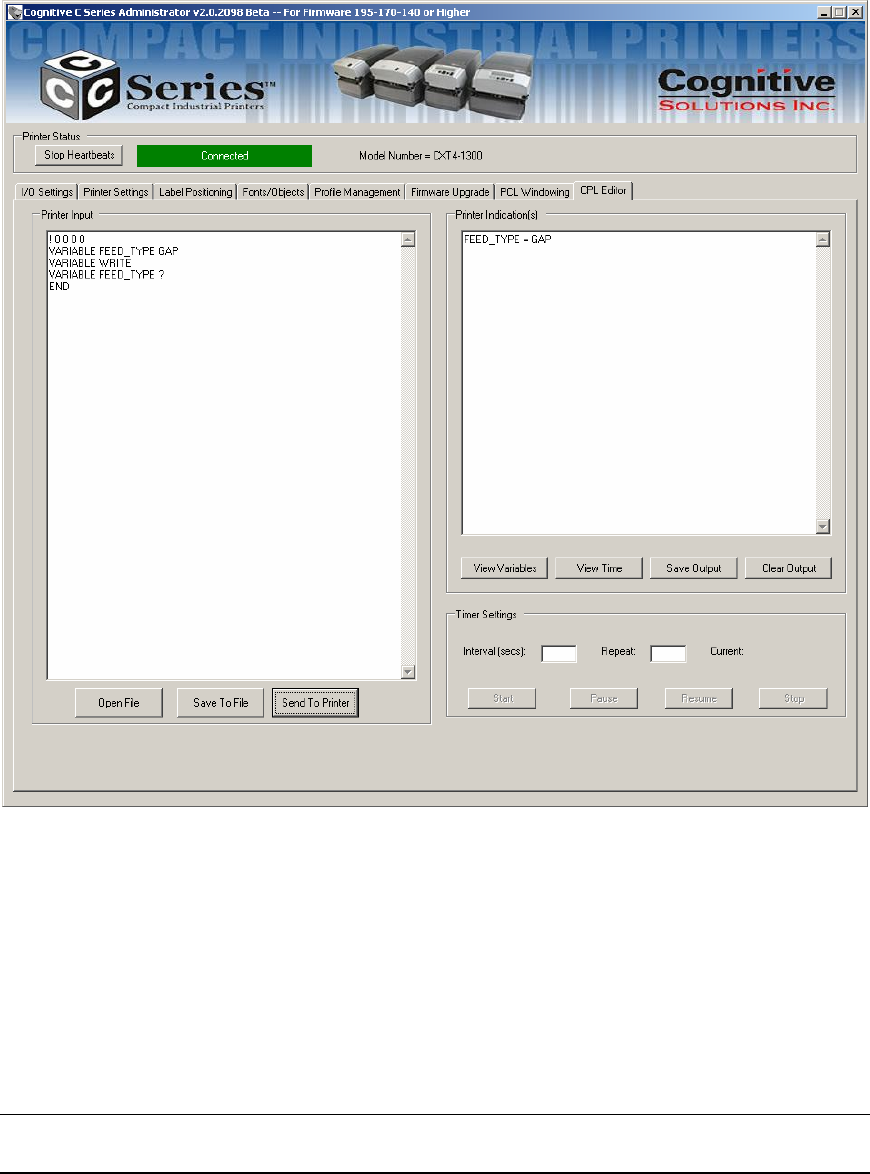Viewport: 870px width, 1174px height.
Task: Click Printer Indication(s) scrollbar up arrow
Action: tap(823, 240)
